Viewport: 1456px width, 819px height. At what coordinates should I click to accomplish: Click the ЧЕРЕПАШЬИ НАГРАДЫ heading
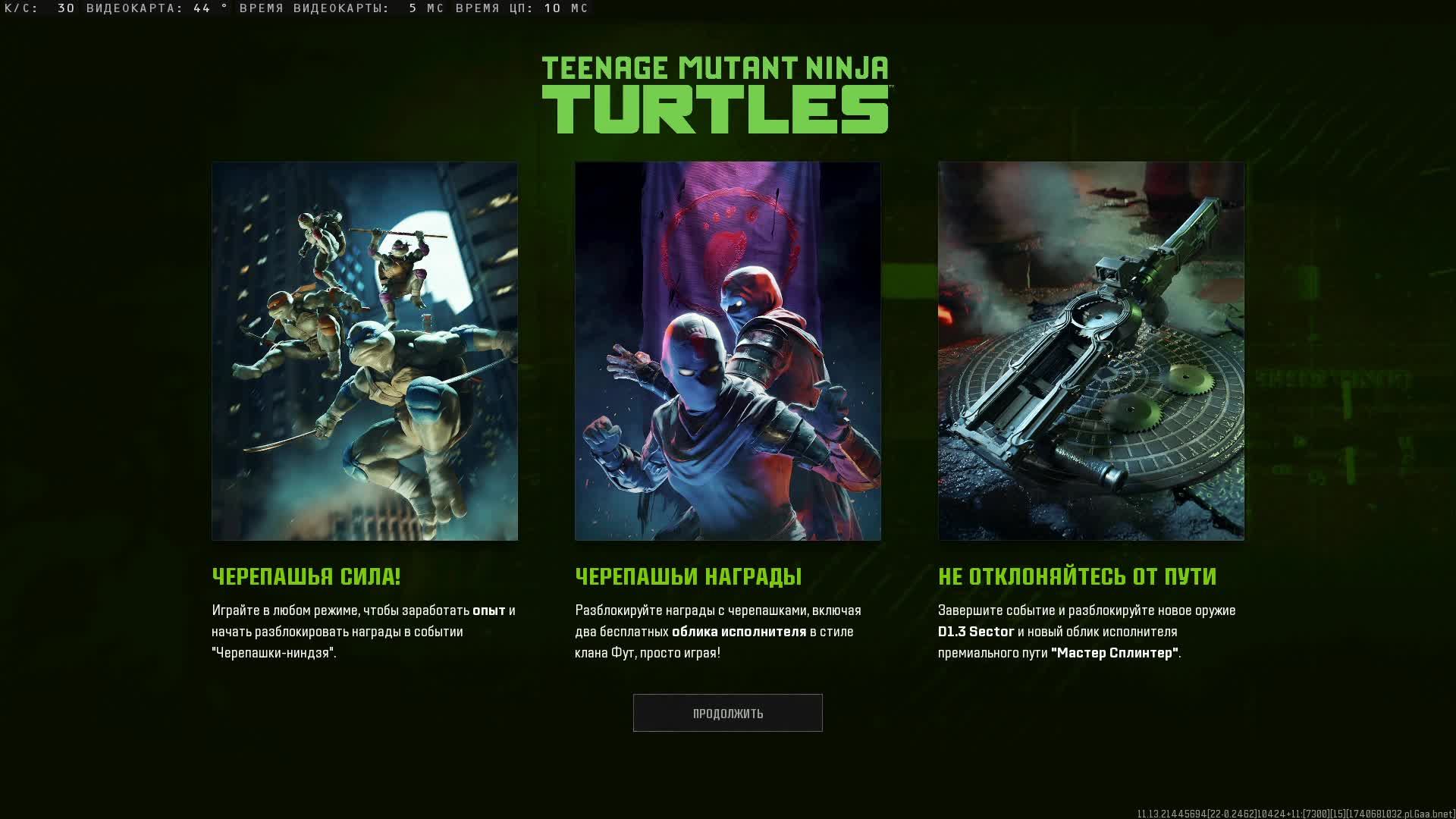tap(688, 576)
